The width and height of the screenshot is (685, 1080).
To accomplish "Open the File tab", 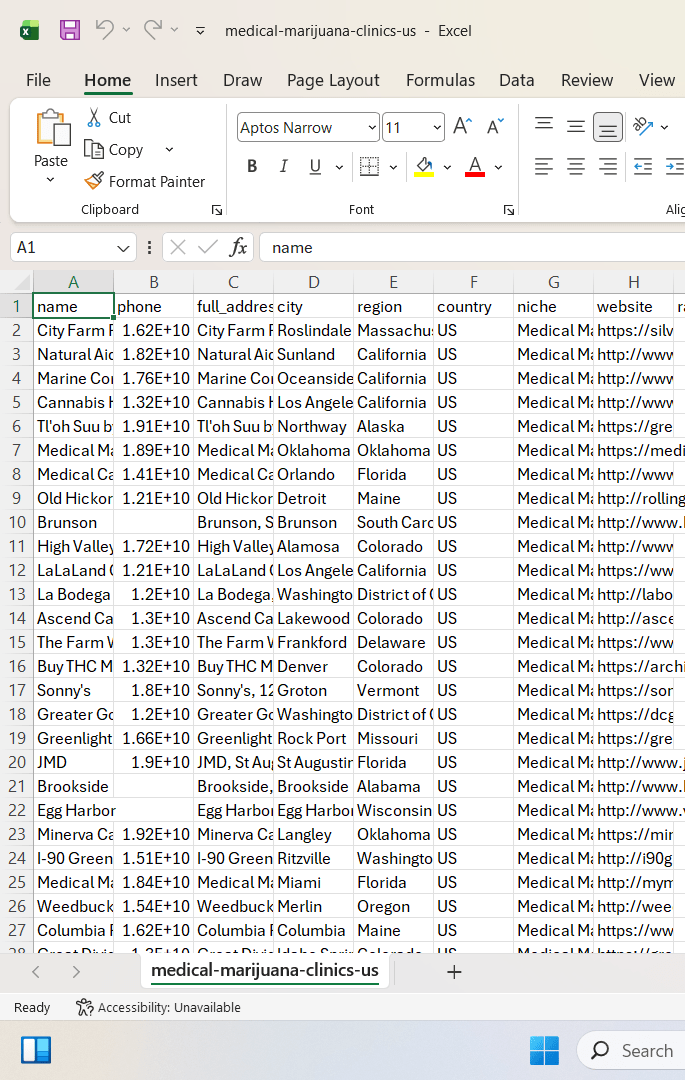I will tap(39, 81).
